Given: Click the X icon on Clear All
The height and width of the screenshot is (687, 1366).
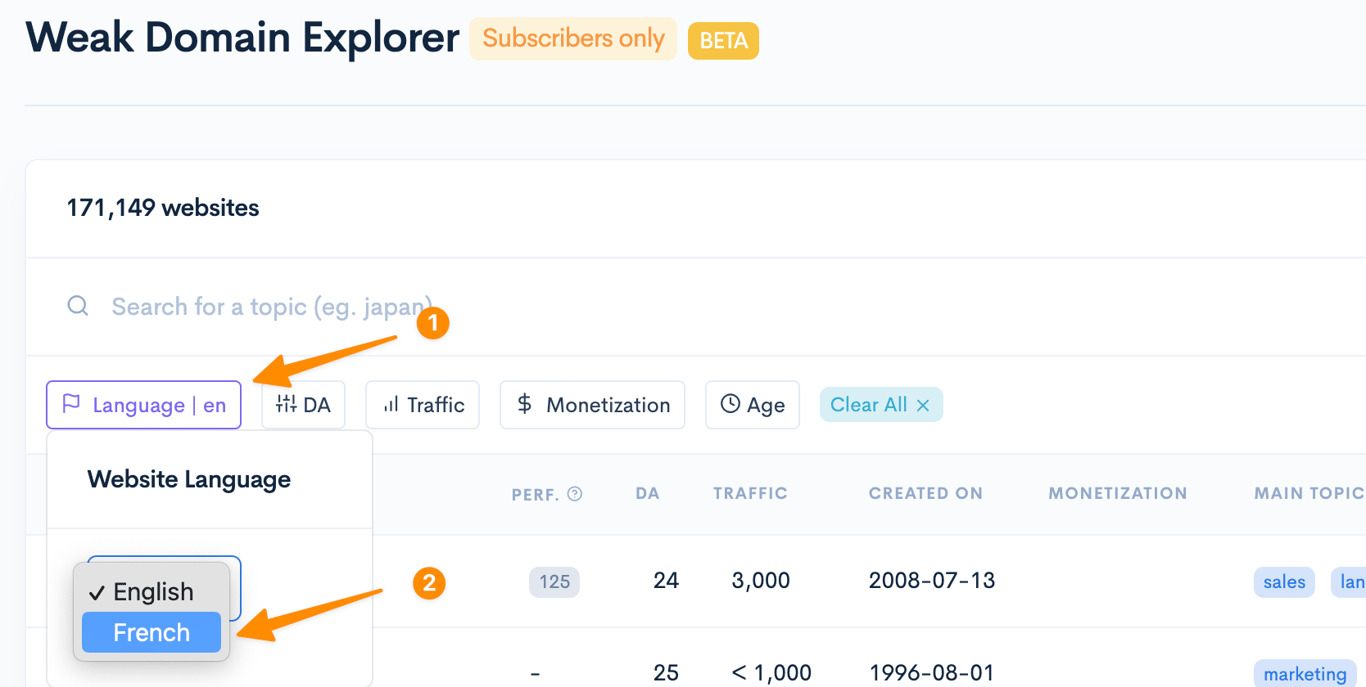Looking at the screenshot, I should (923, 405).
